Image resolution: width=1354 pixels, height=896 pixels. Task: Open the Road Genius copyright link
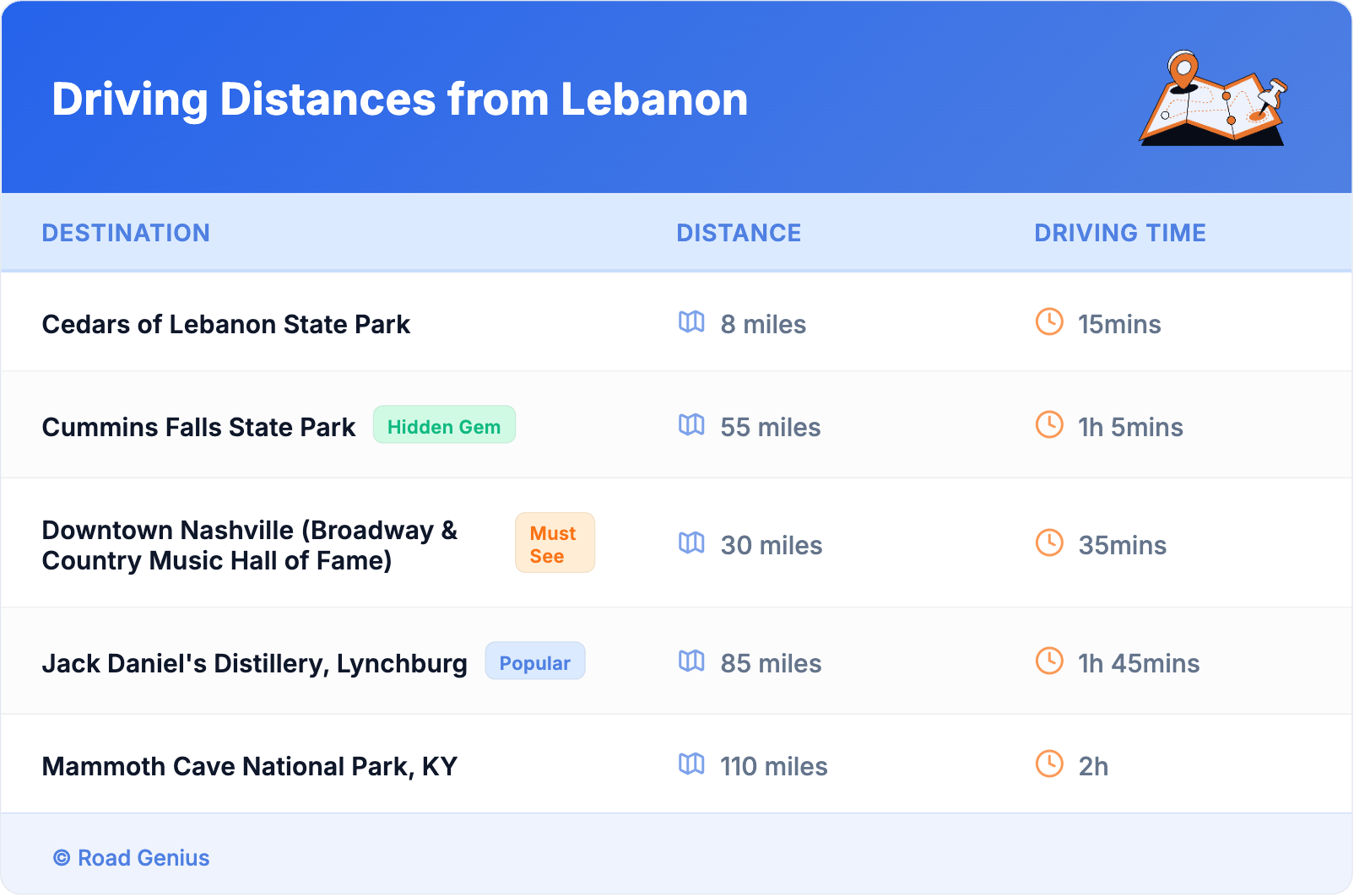(132, 858)
